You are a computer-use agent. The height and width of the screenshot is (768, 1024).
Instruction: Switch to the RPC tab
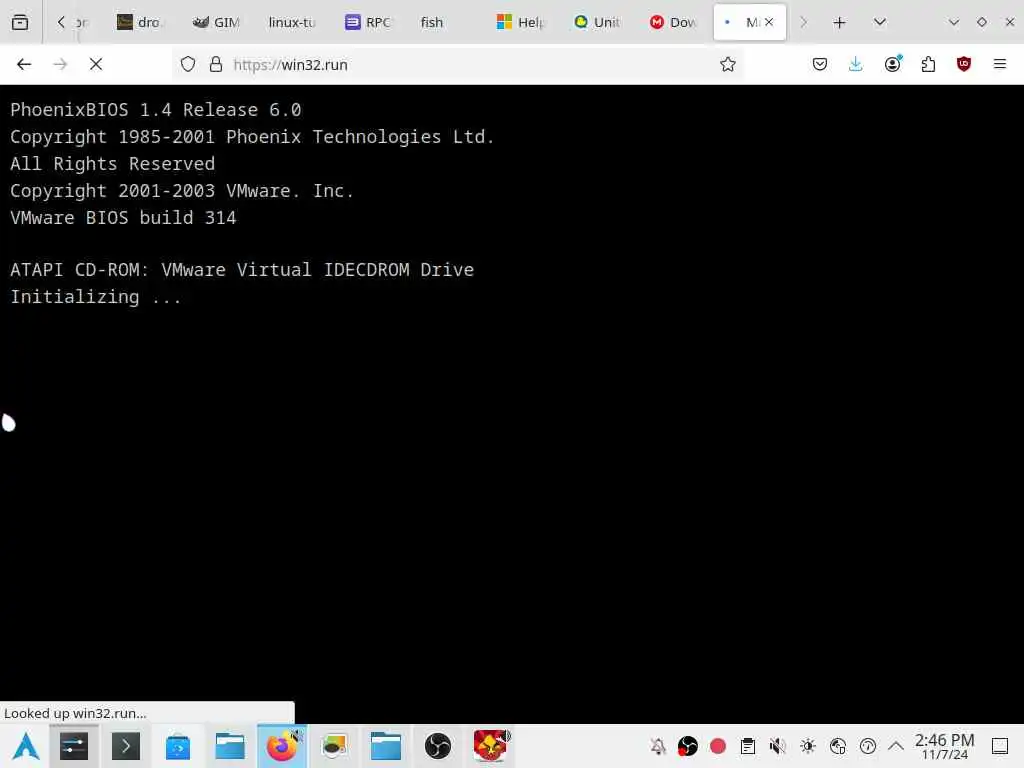click(368, 22)
